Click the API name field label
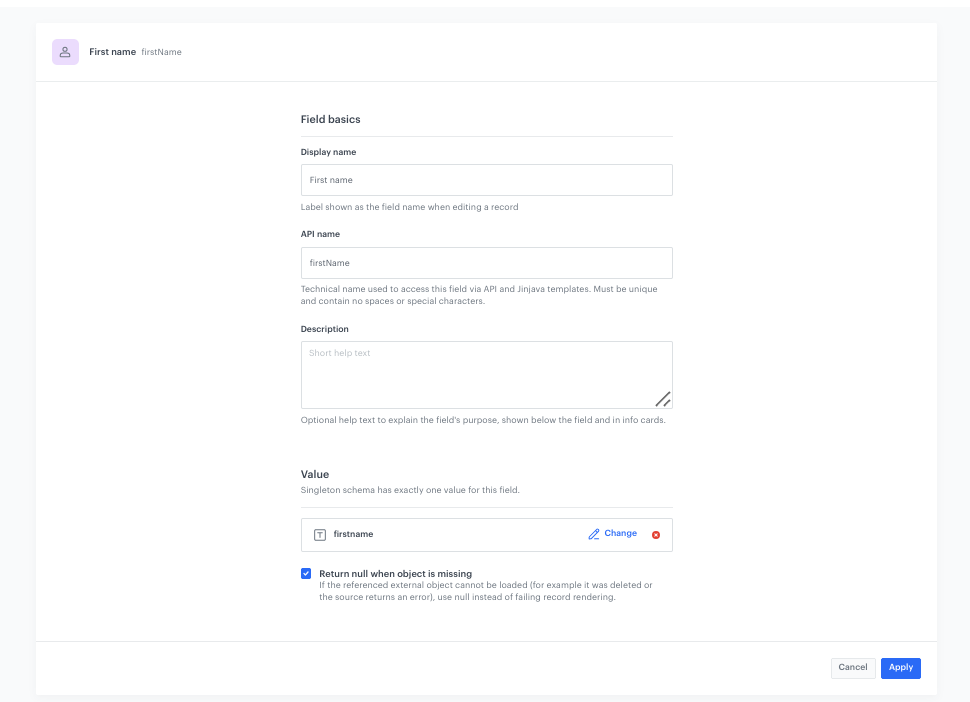 click(x=320, y=234)
